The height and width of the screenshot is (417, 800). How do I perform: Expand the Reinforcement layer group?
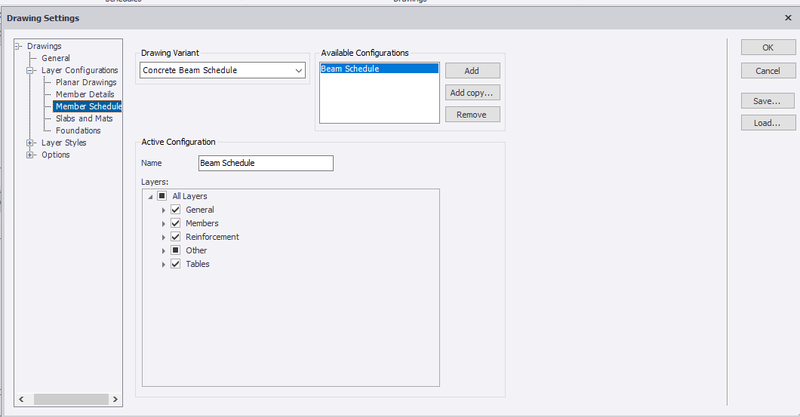(163, 237)
